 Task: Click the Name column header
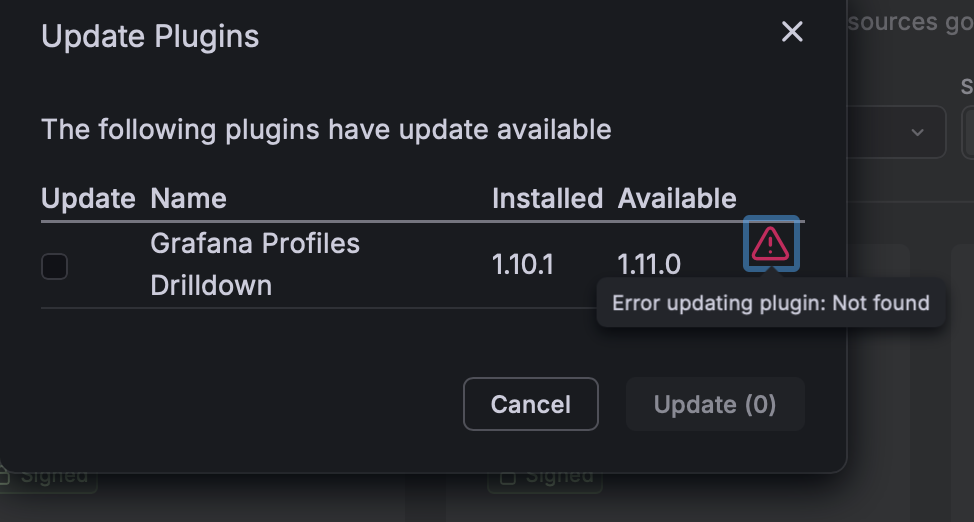pyautogui.click(x=188, y=198)
